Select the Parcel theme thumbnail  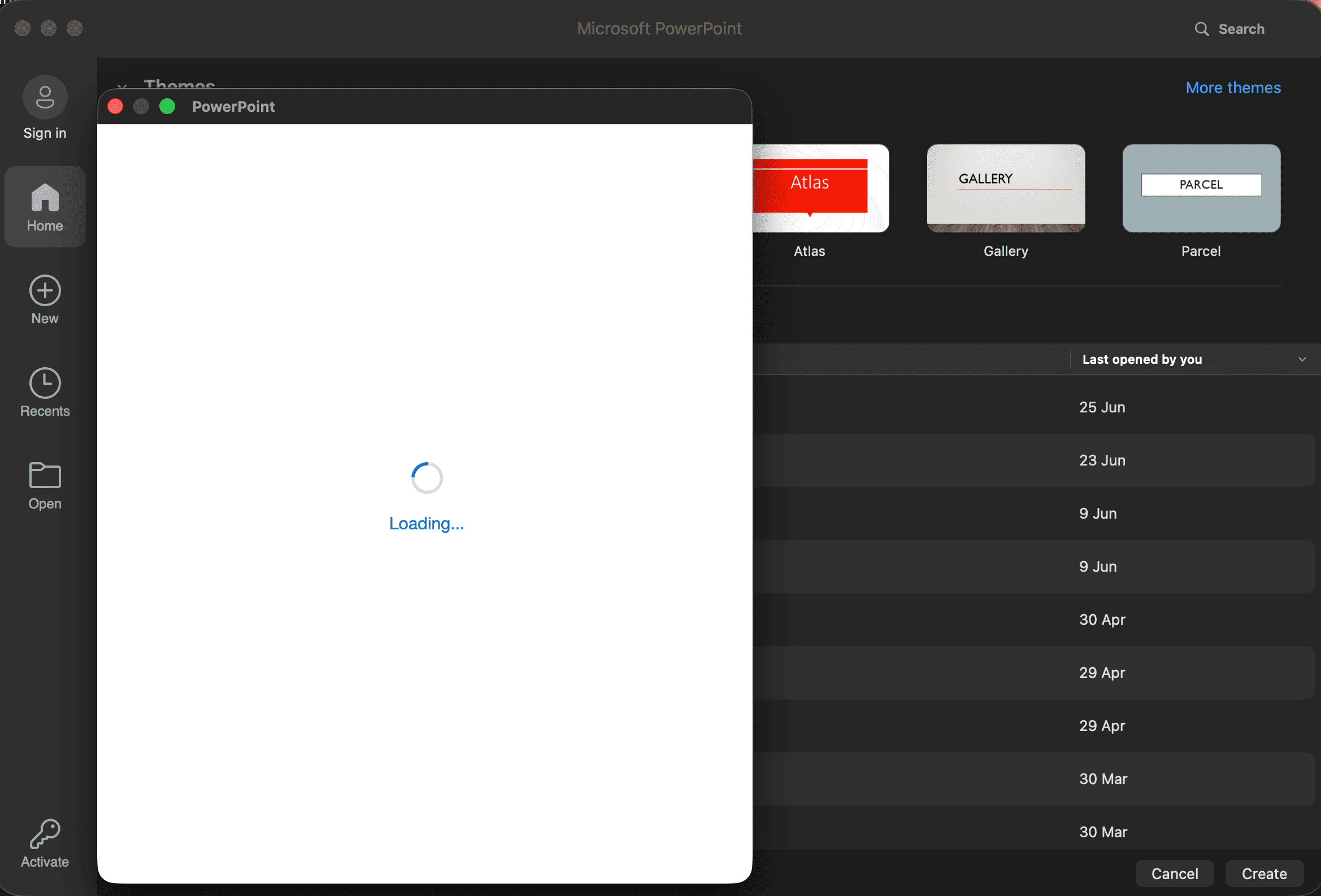tap(1201, 188)
